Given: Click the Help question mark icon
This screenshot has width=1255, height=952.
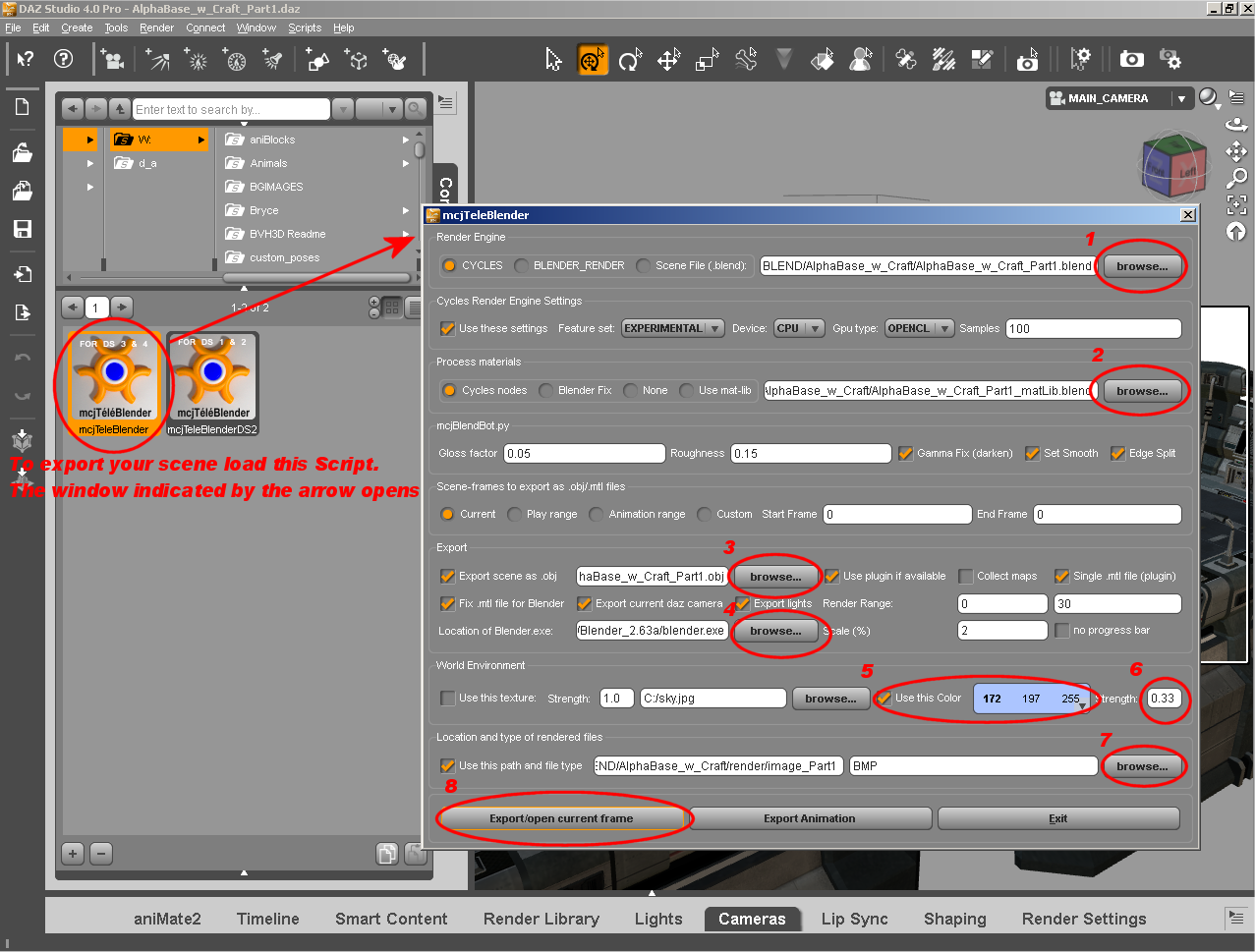Looking at the screenshot, I should click(x=64, y=59).
